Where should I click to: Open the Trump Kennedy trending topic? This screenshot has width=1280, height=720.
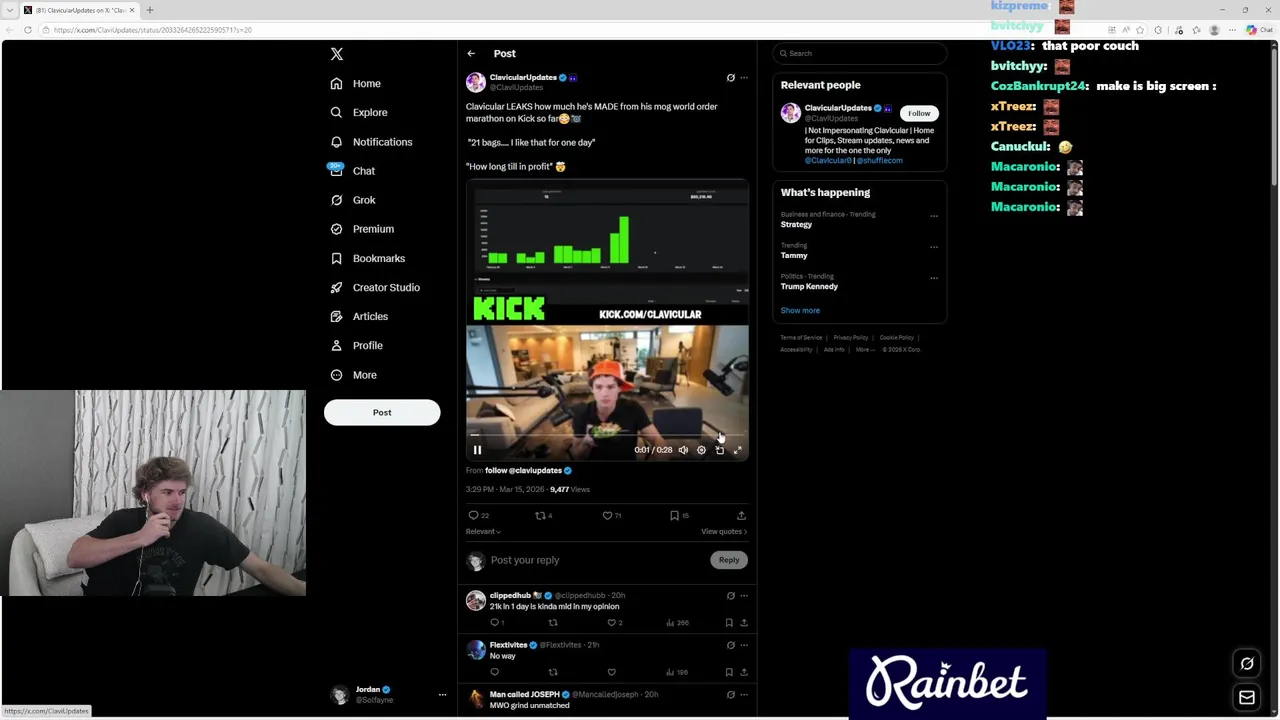coord(809,287)
